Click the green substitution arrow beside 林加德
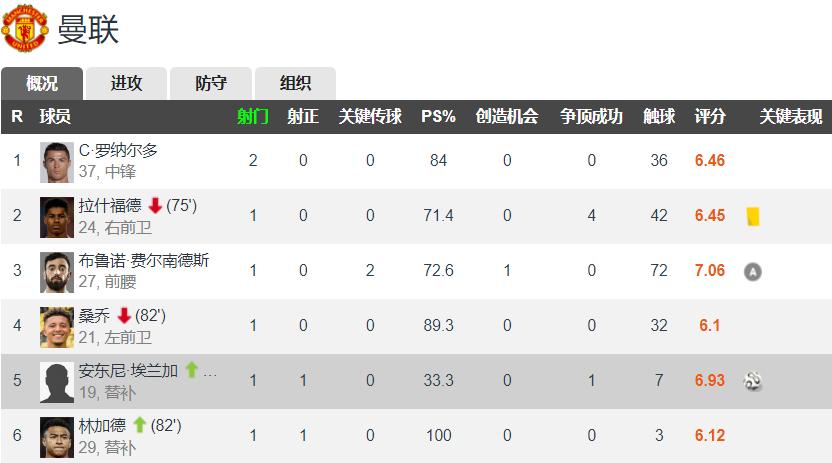Viewport: 832px width, 463px height. 139,426
